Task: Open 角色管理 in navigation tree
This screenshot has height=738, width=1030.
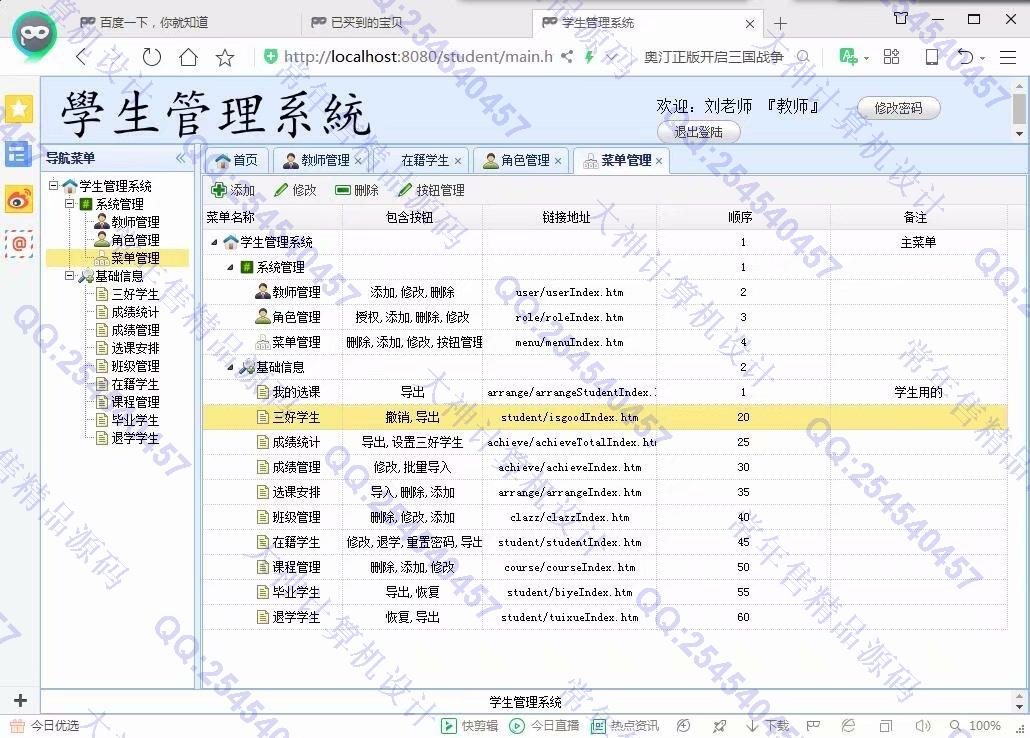Action: (x=135, y=240)
